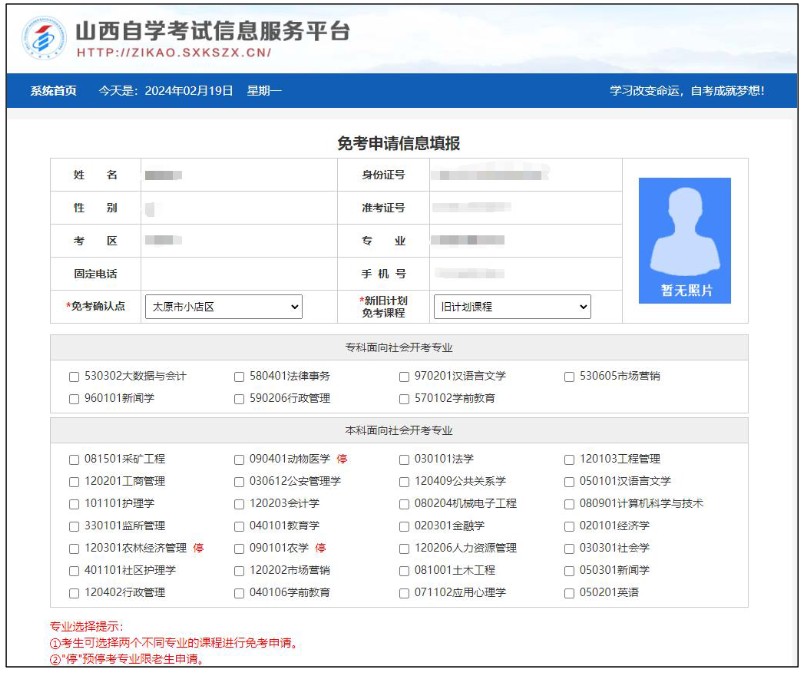Click the 山西自学考试信息服务平台 title
The width and height of the screenshot is (805, 673).
tap(213, 31)
